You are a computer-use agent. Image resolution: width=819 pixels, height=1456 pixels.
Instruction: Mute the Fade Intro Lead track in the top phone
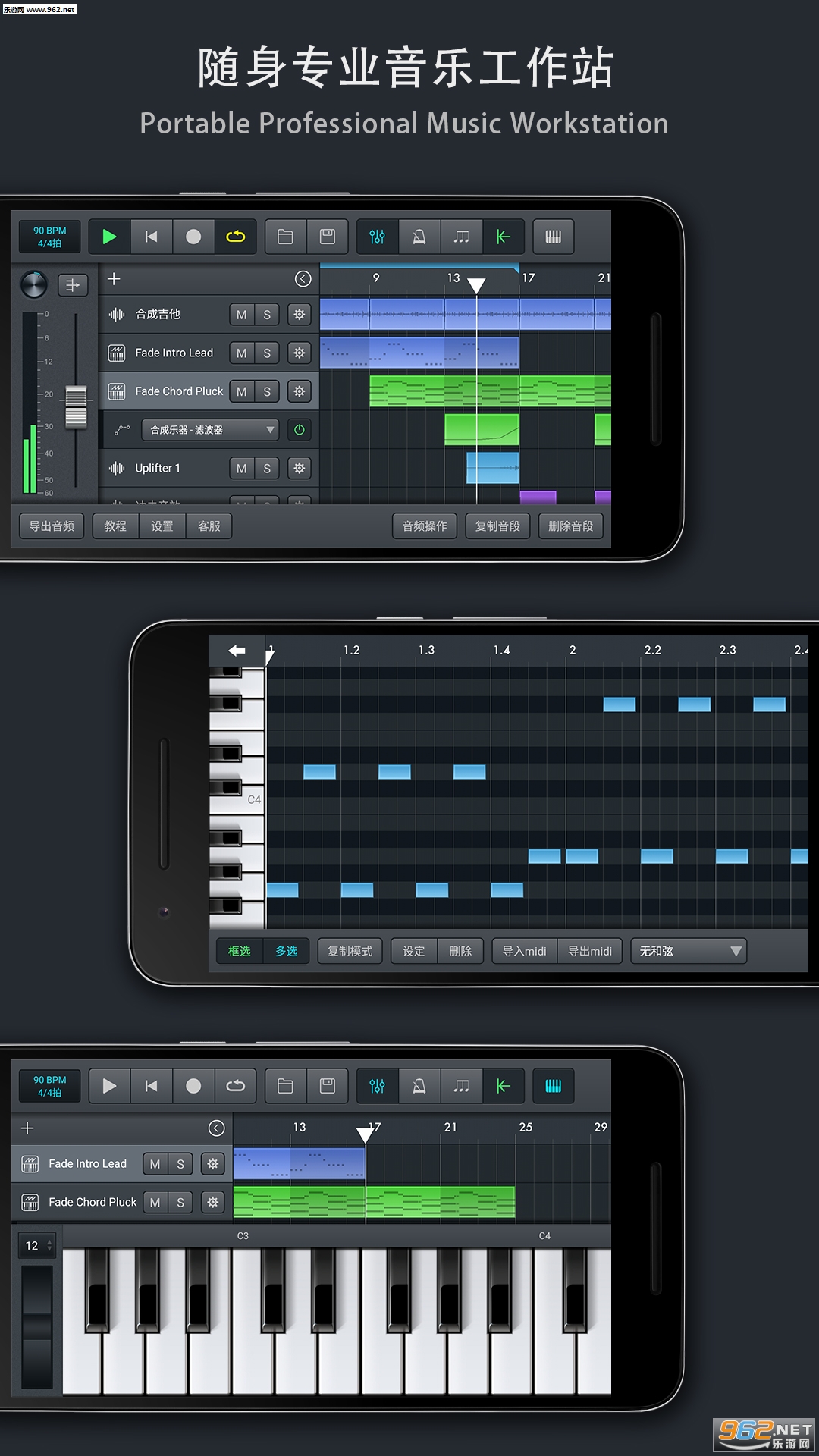(x=241, y=353)
